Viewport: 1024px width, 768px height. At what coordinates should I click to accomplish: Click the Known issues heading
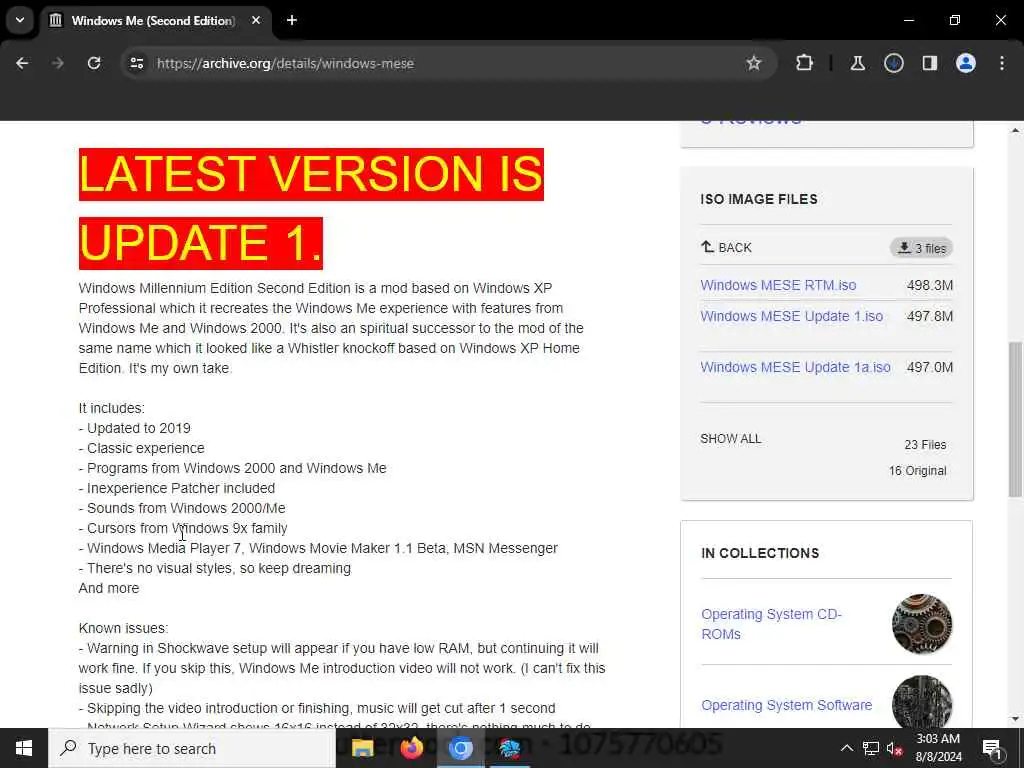coord(123,628)
